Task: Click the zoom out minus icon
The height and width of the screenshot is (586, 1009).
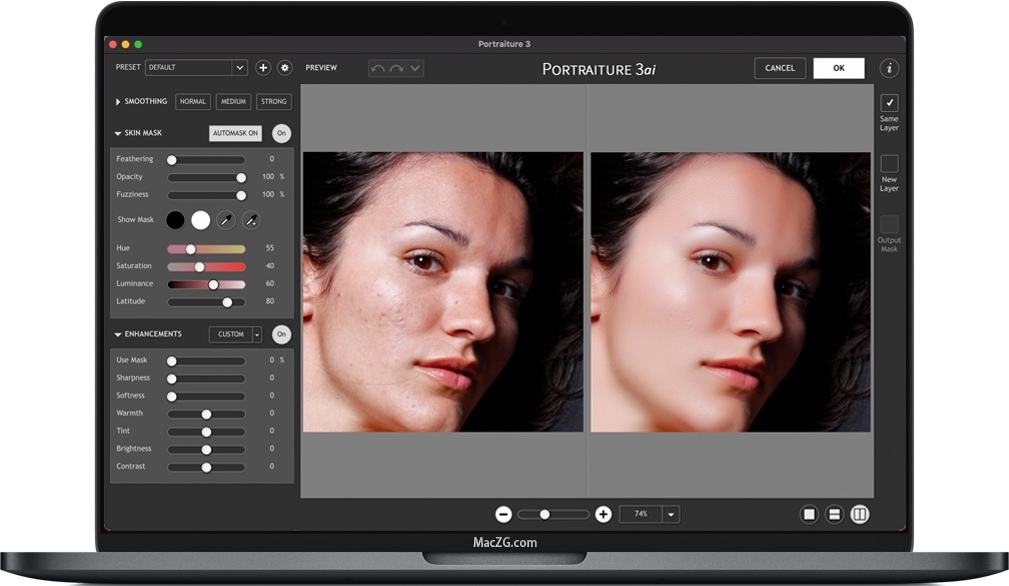Action: click(504, 514)
